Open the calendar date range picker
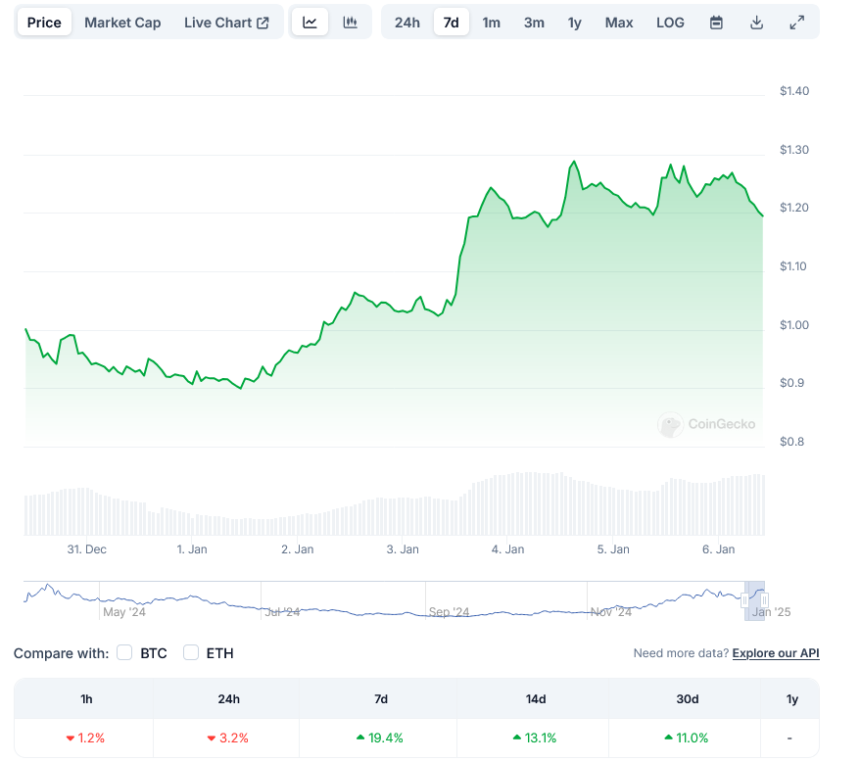This screenshot has height=762, width=860. [716, 22]
